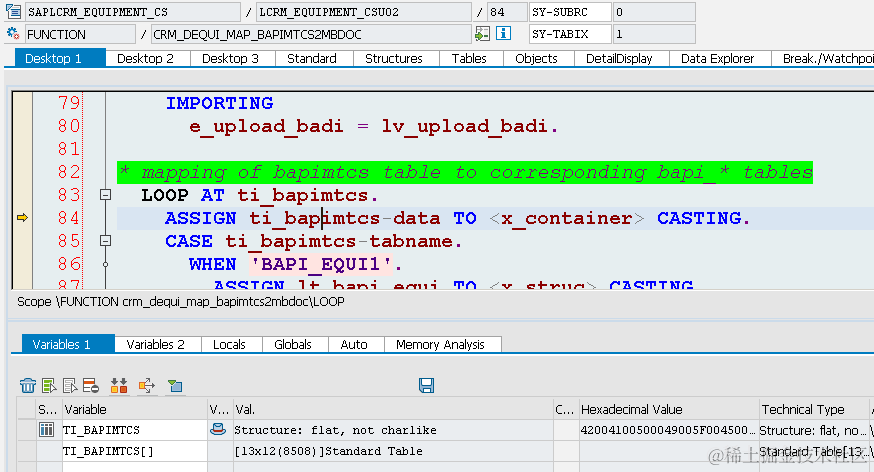
Task: Click the trash can delete icon in variables toolbar
Action: coord(27,385)
